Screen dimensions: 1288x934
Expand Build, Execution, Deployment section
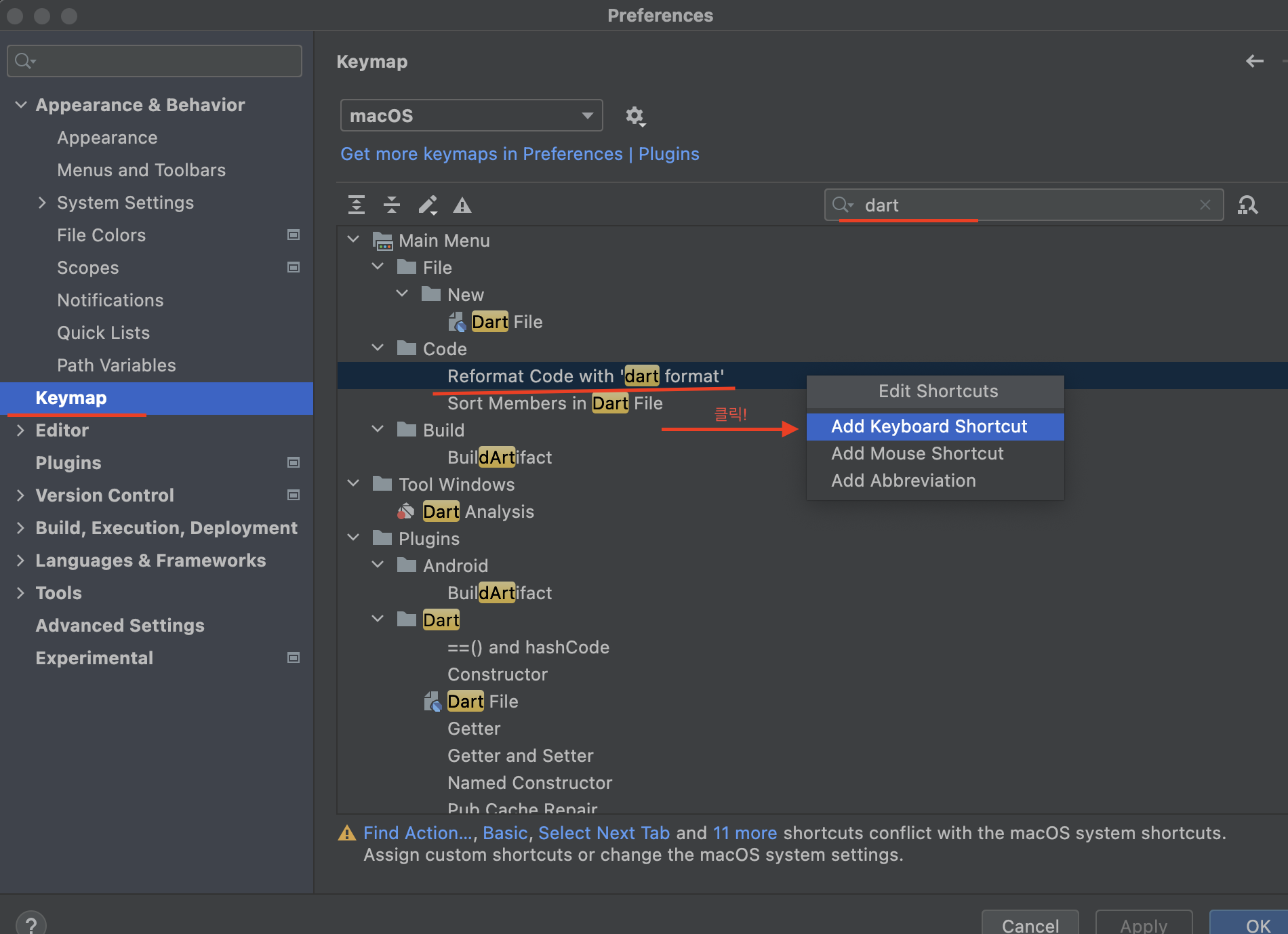coord(20,528)
